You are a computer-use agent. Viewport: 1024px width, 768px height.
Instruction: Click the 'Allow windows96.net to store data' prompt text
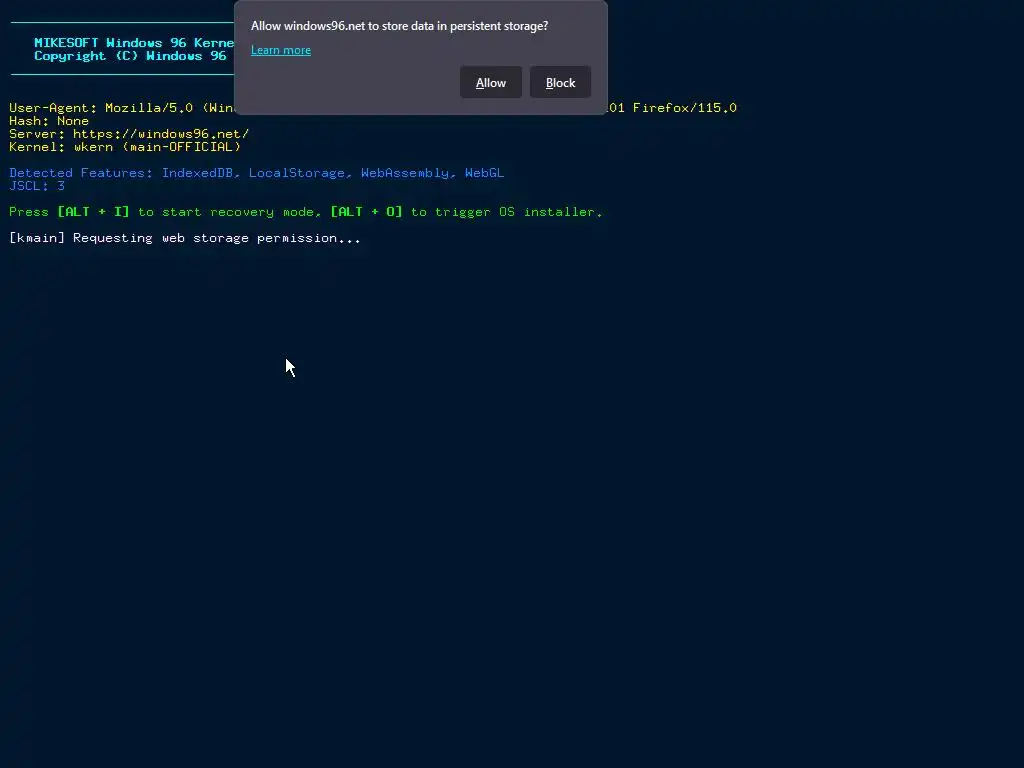399,26
